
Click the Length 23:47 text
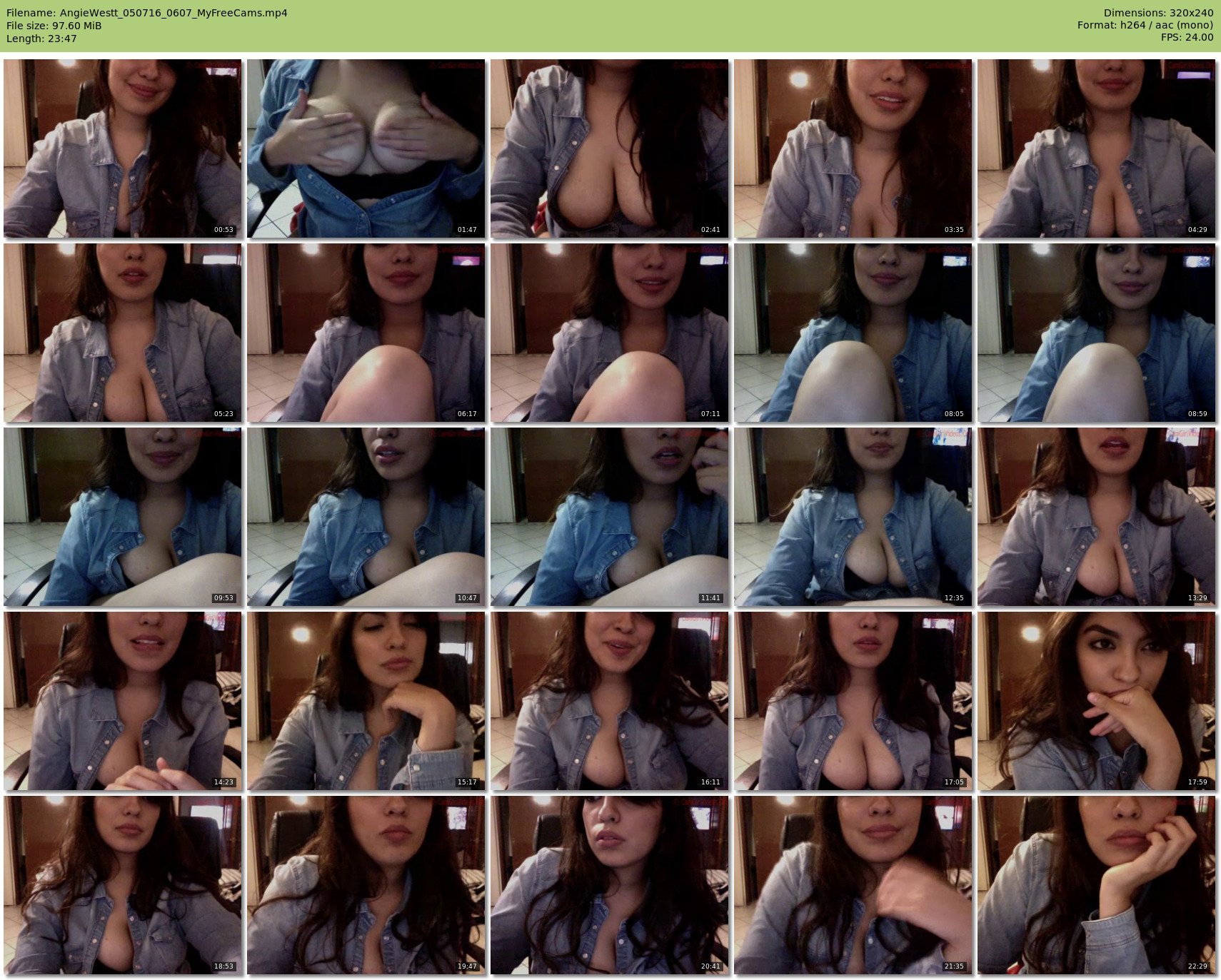(x=41, y=39)
